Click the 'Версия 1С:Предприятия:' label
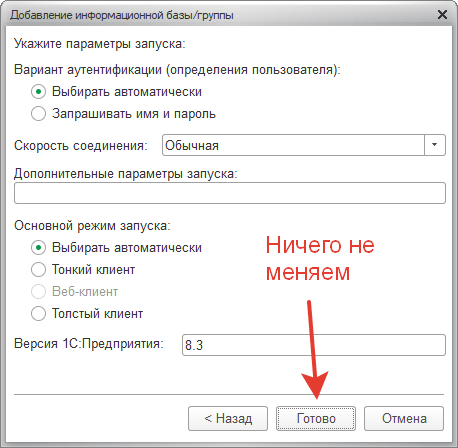458x448 pixels. point(89,343)
